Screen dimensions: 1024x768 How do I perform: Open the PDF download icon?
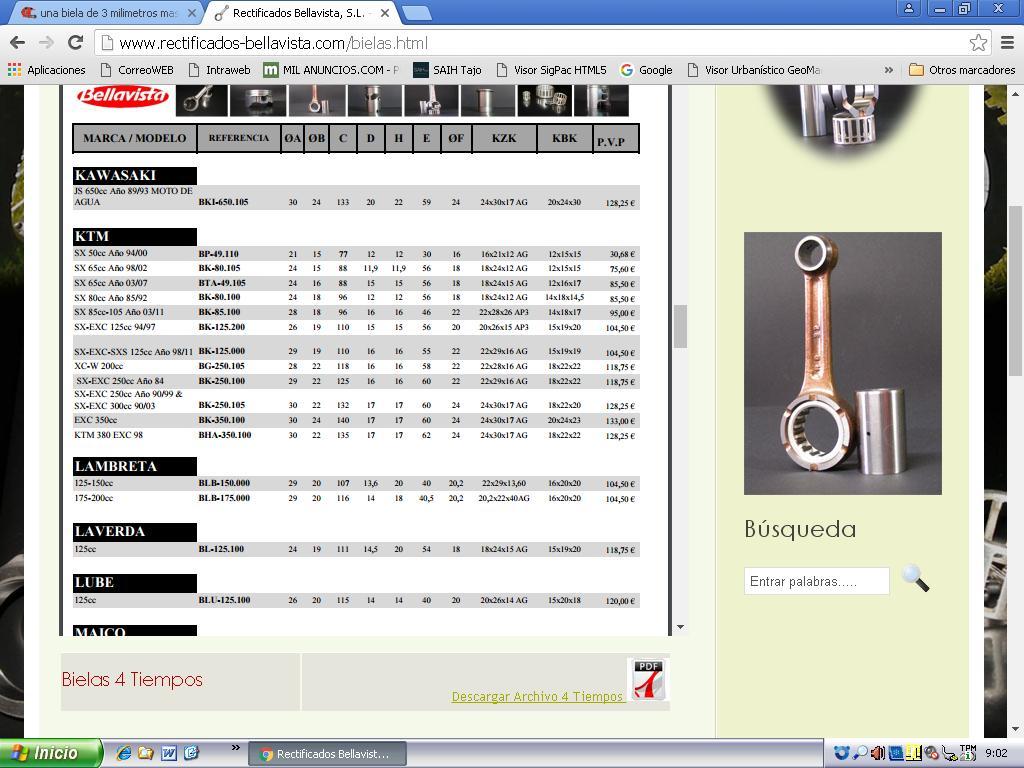(648, 680)
